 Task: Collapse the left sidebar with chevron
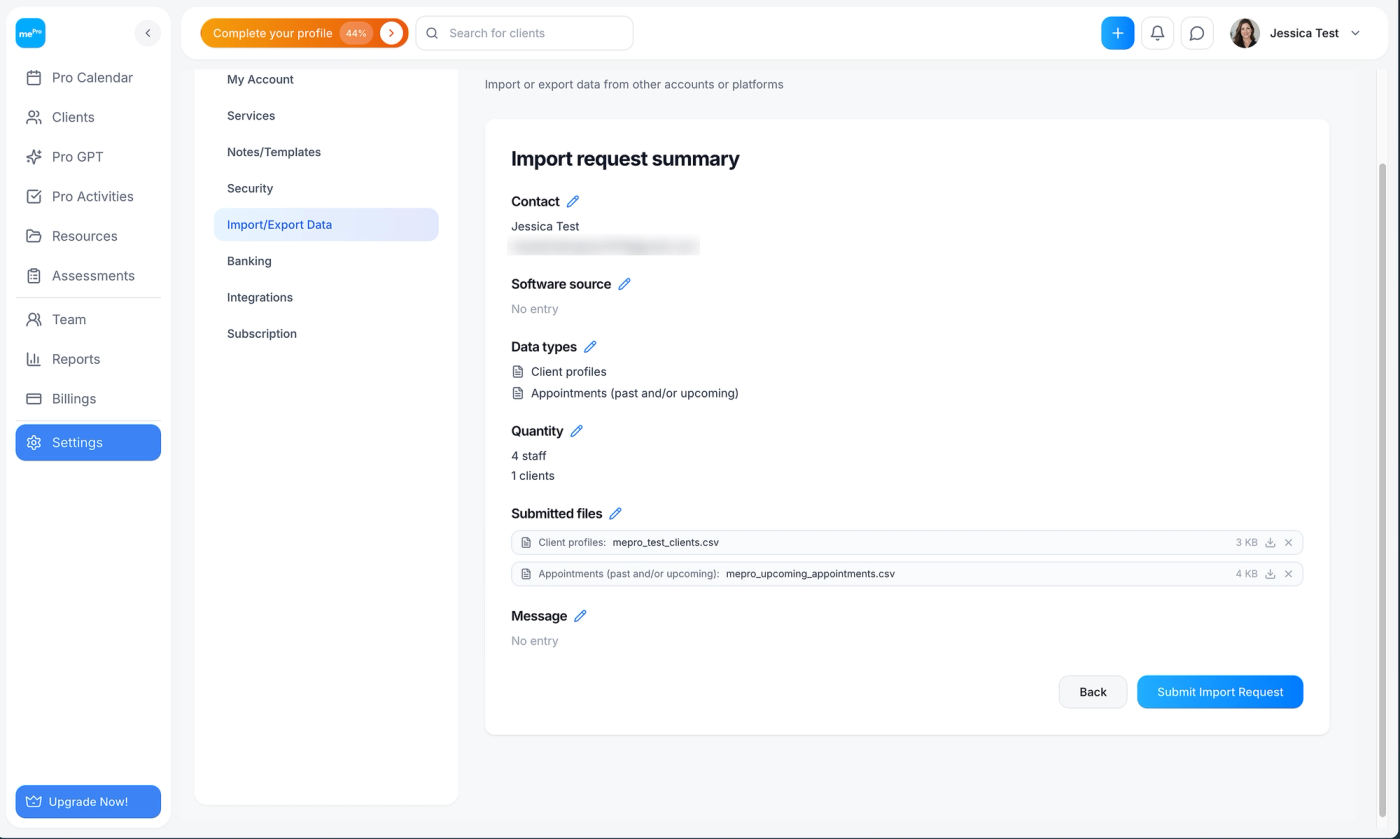[x=147, y=33]
